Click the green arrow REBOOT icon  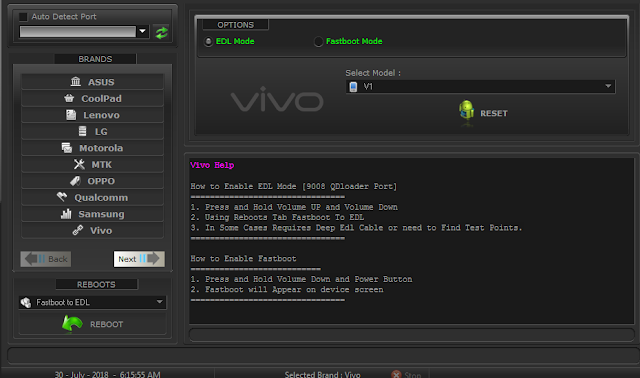(x=72, y=324)
